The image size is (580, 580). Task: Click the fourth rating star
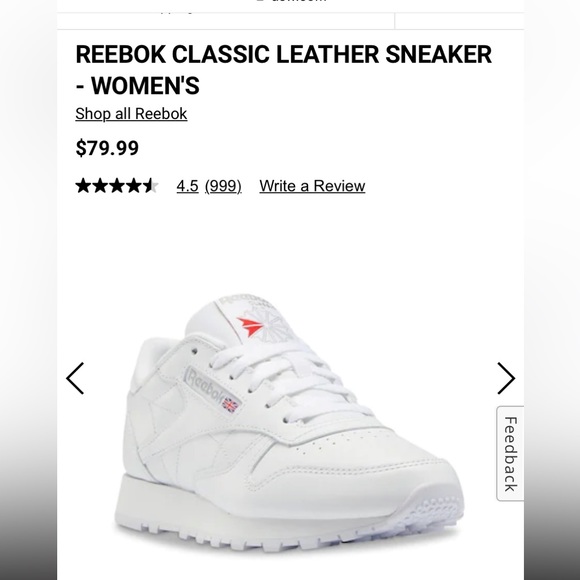[133, 186]
